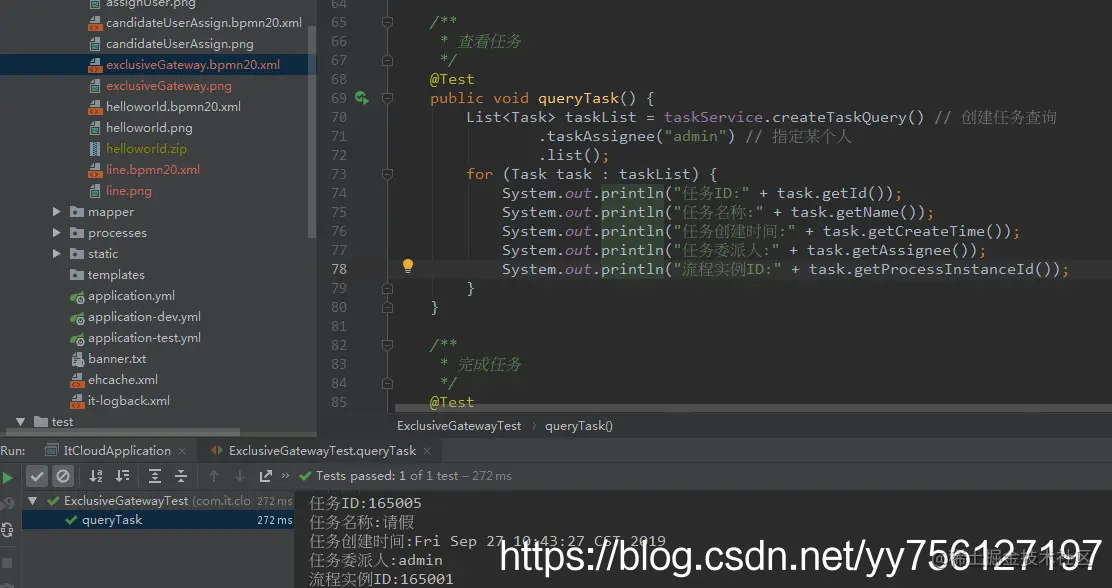Fold the for loop at line 73
The image size is (1112, 588).
pyautogui.click(x=387, y=174)
